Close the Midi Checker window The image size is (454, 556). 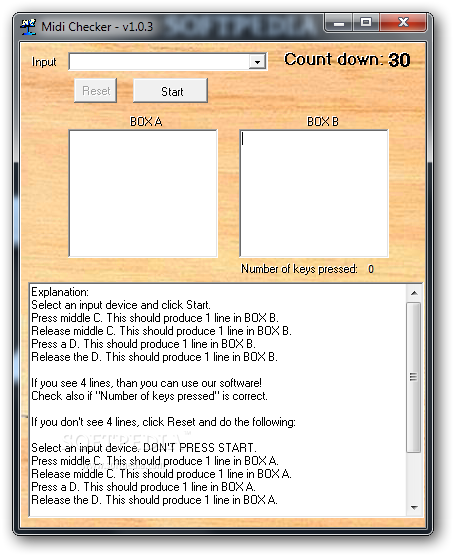(x=403, y=23)
